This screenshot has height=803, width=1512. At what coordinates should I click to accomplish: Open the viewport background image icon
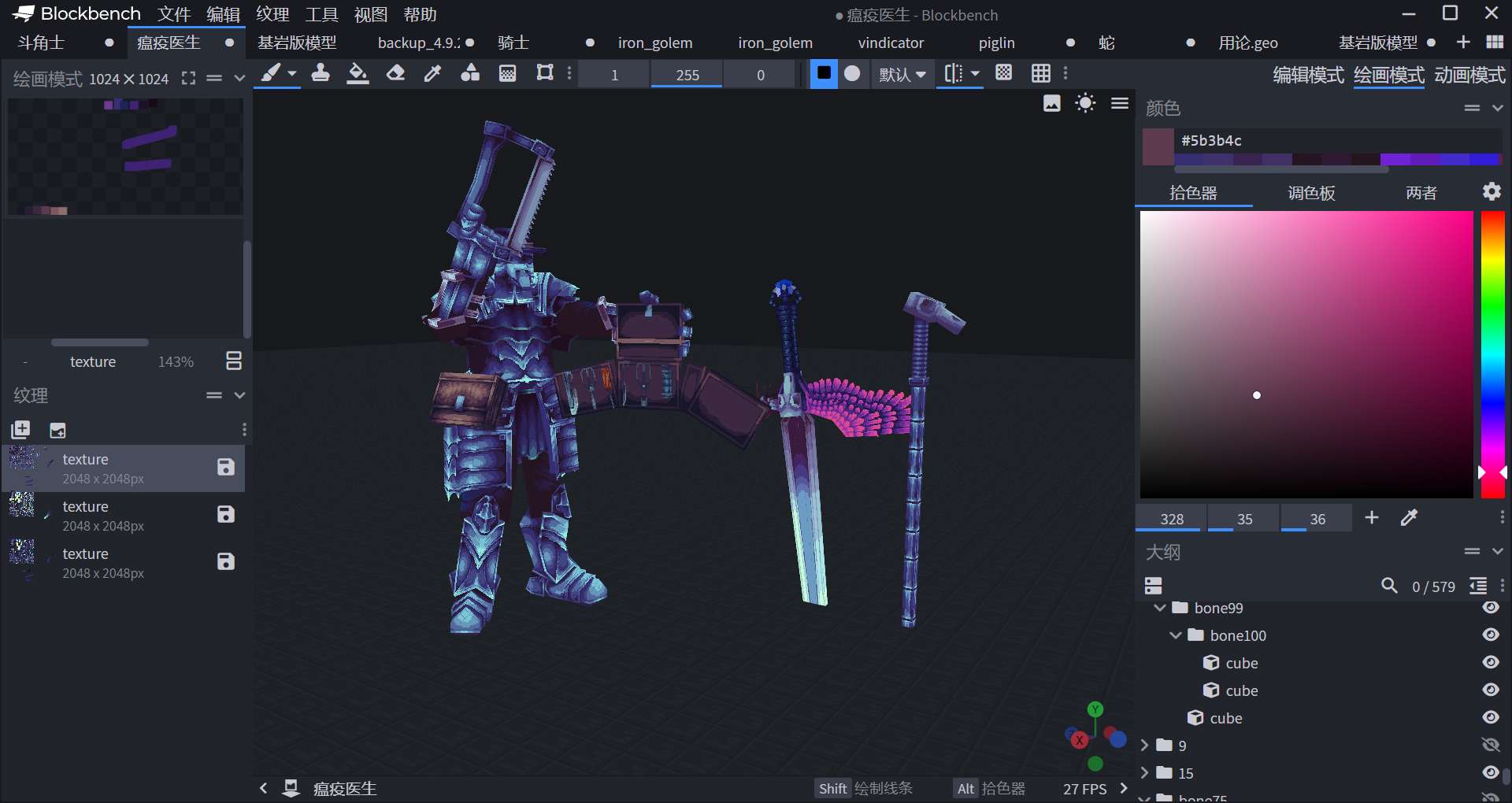[x=1051, y=103]
